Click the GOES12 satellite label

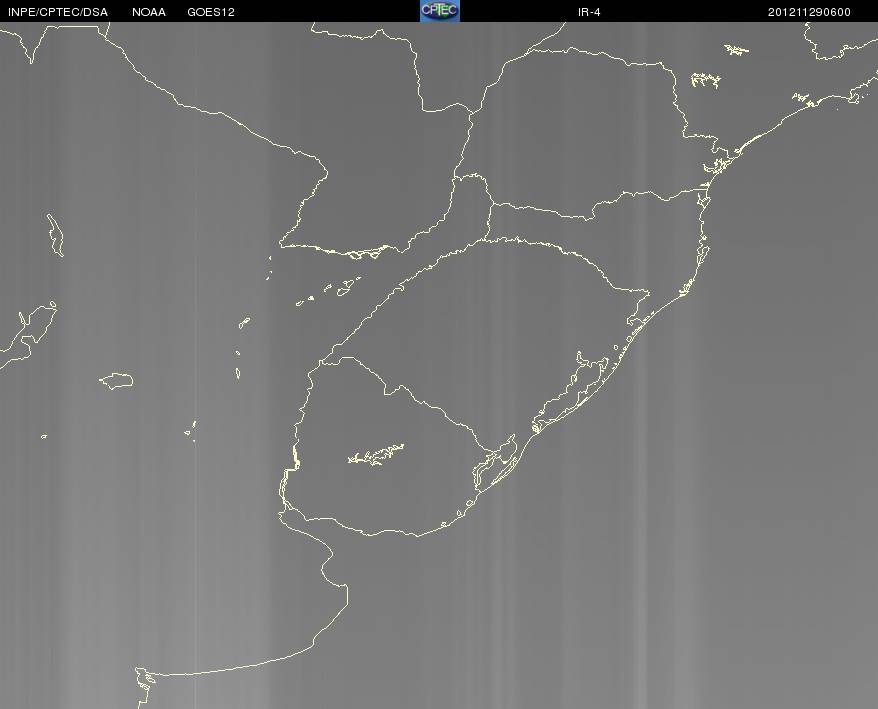click(x=211, y=12)
